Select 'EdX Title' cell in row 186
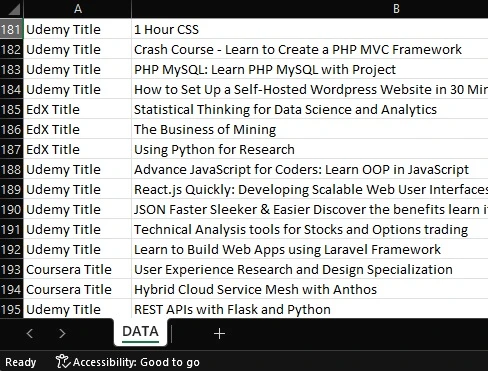This screenshot has width=488, height=371. [77, 129]
